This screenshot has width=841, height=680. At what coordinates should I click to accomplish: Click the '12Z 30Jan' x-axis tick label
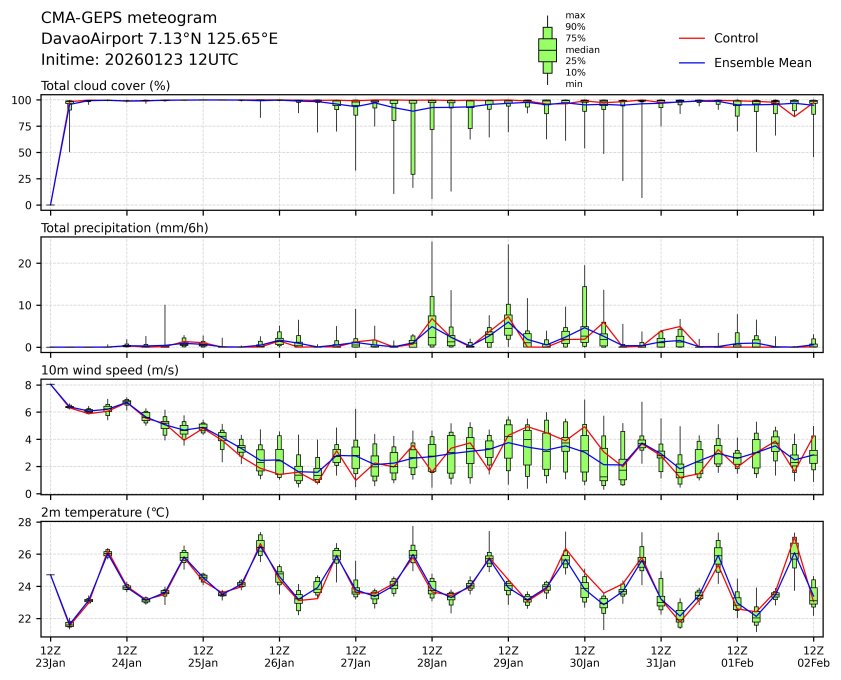tap(584, 656)
